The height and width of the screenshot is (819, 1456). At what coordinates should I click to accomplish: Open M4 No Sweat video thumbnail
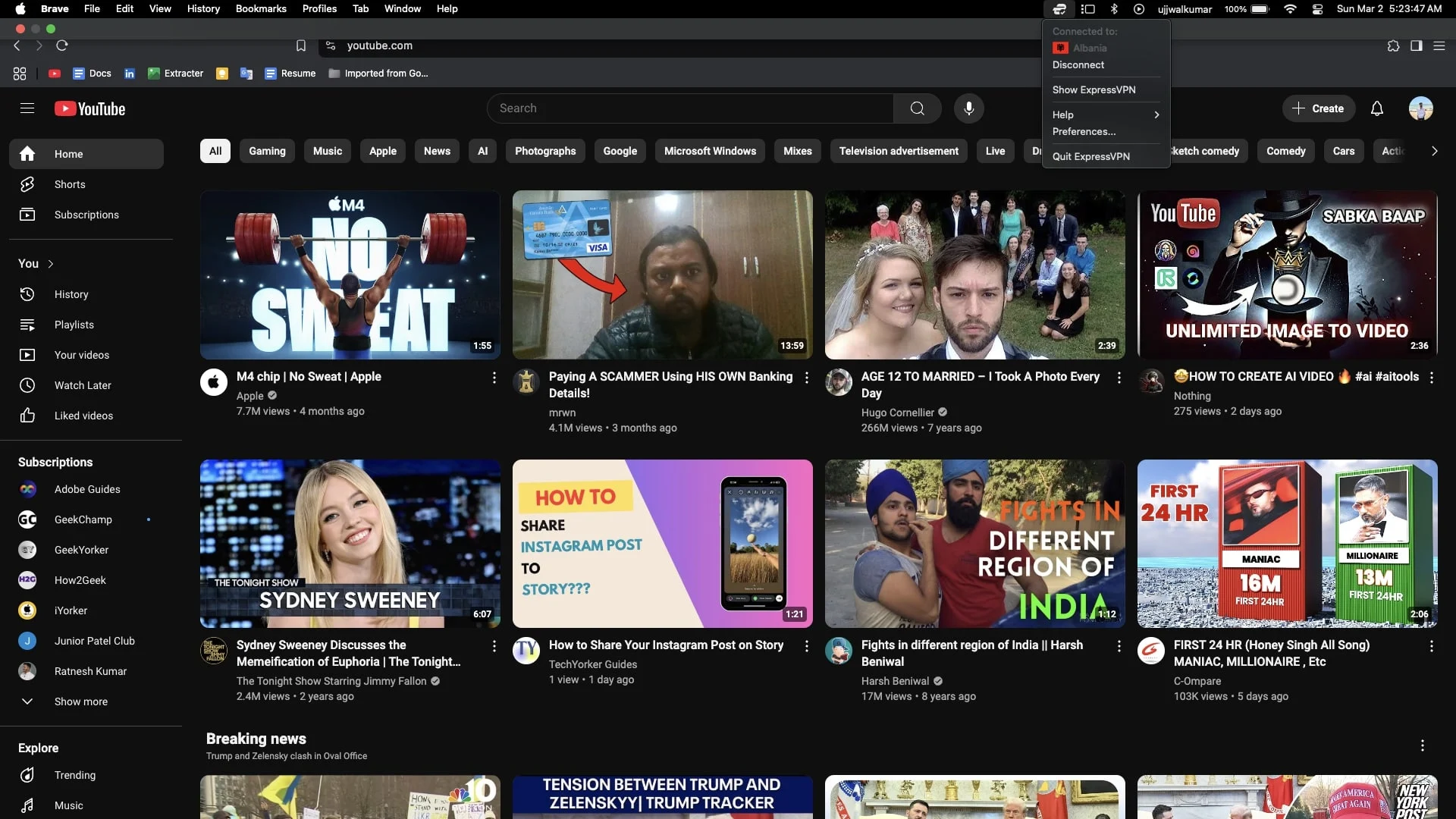[350, 275]
